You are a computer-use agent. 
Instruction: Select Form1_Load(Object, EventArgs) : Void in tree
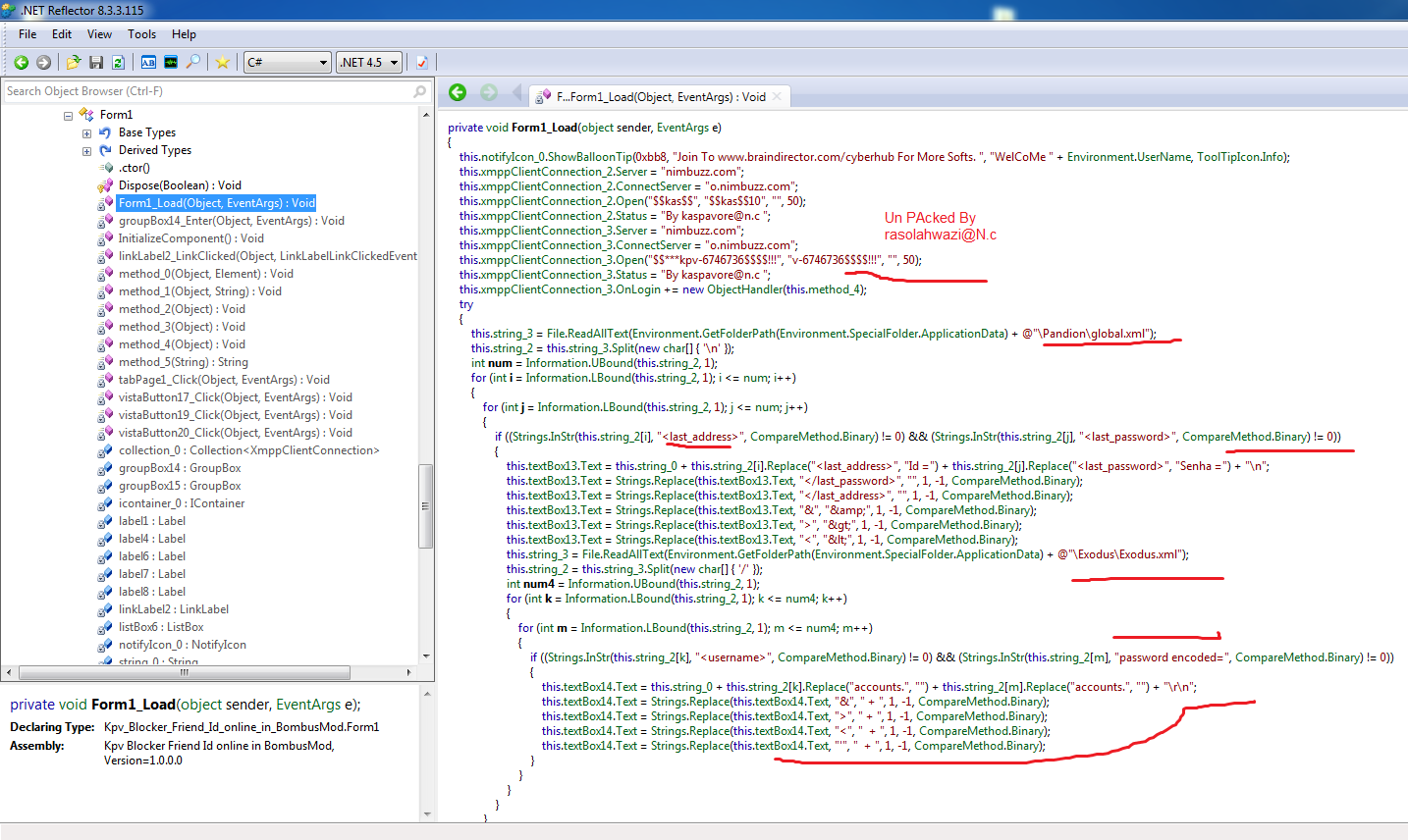pyautogui.click(x=217, y=203)
